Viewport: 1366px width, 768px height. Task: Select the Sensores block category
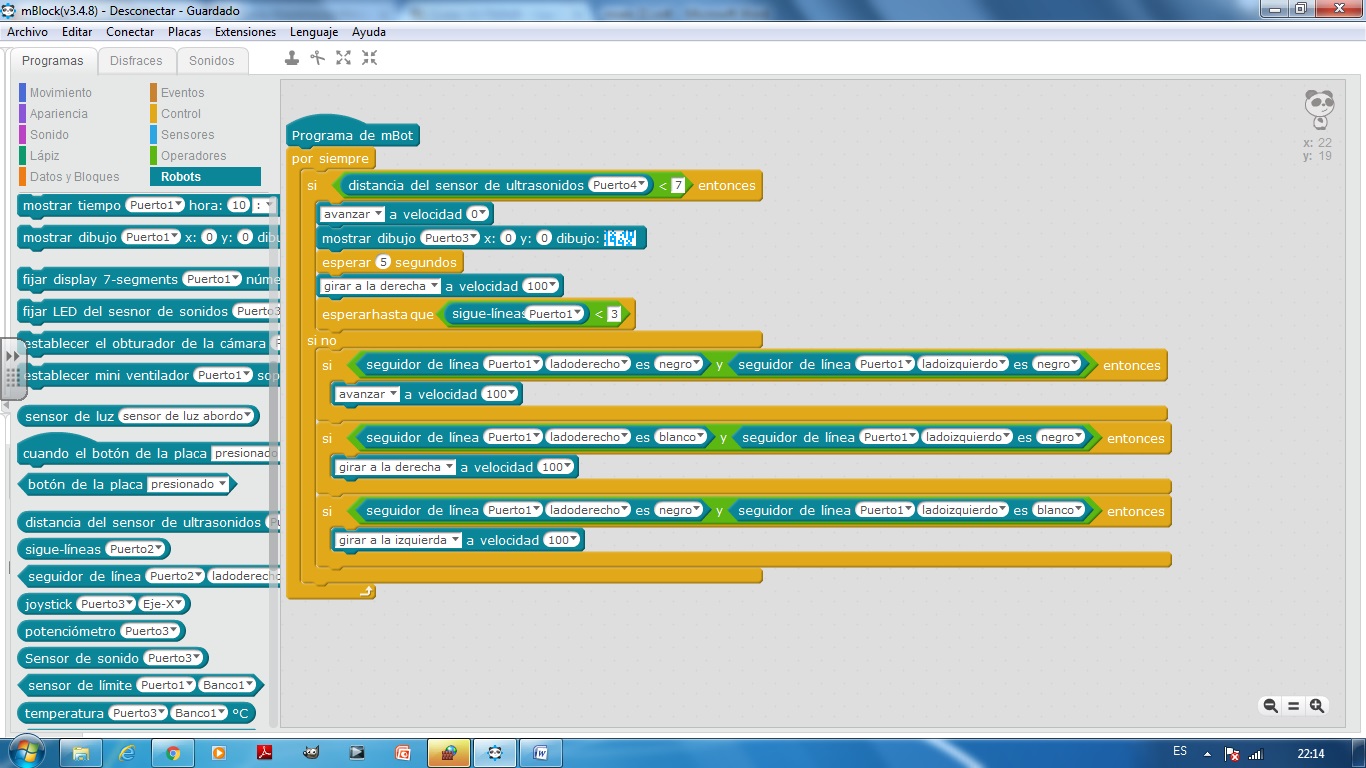(x=187, y=135)
